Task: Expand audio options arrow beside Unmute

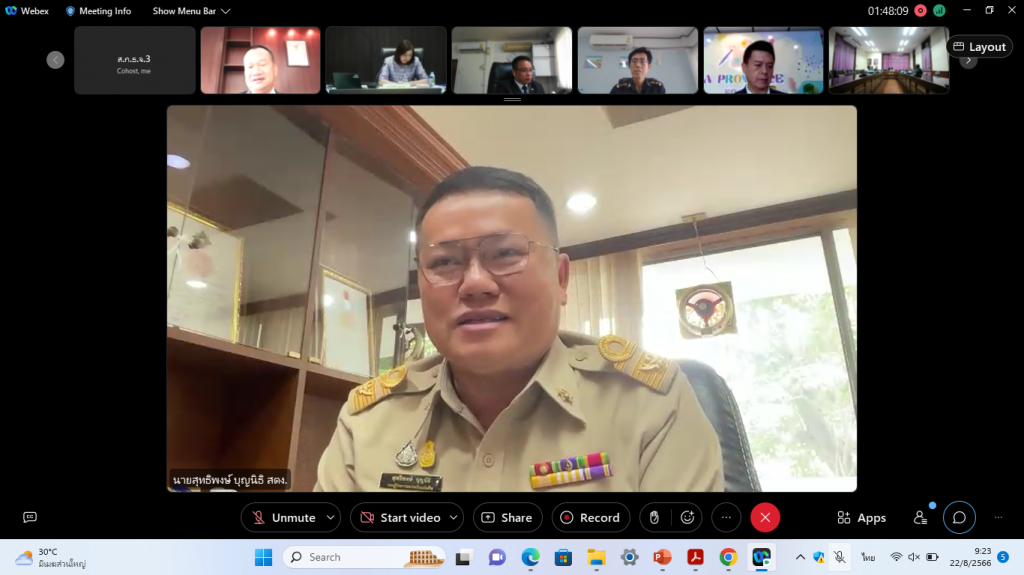Action: pyautogui.click(x=330, y=517)
